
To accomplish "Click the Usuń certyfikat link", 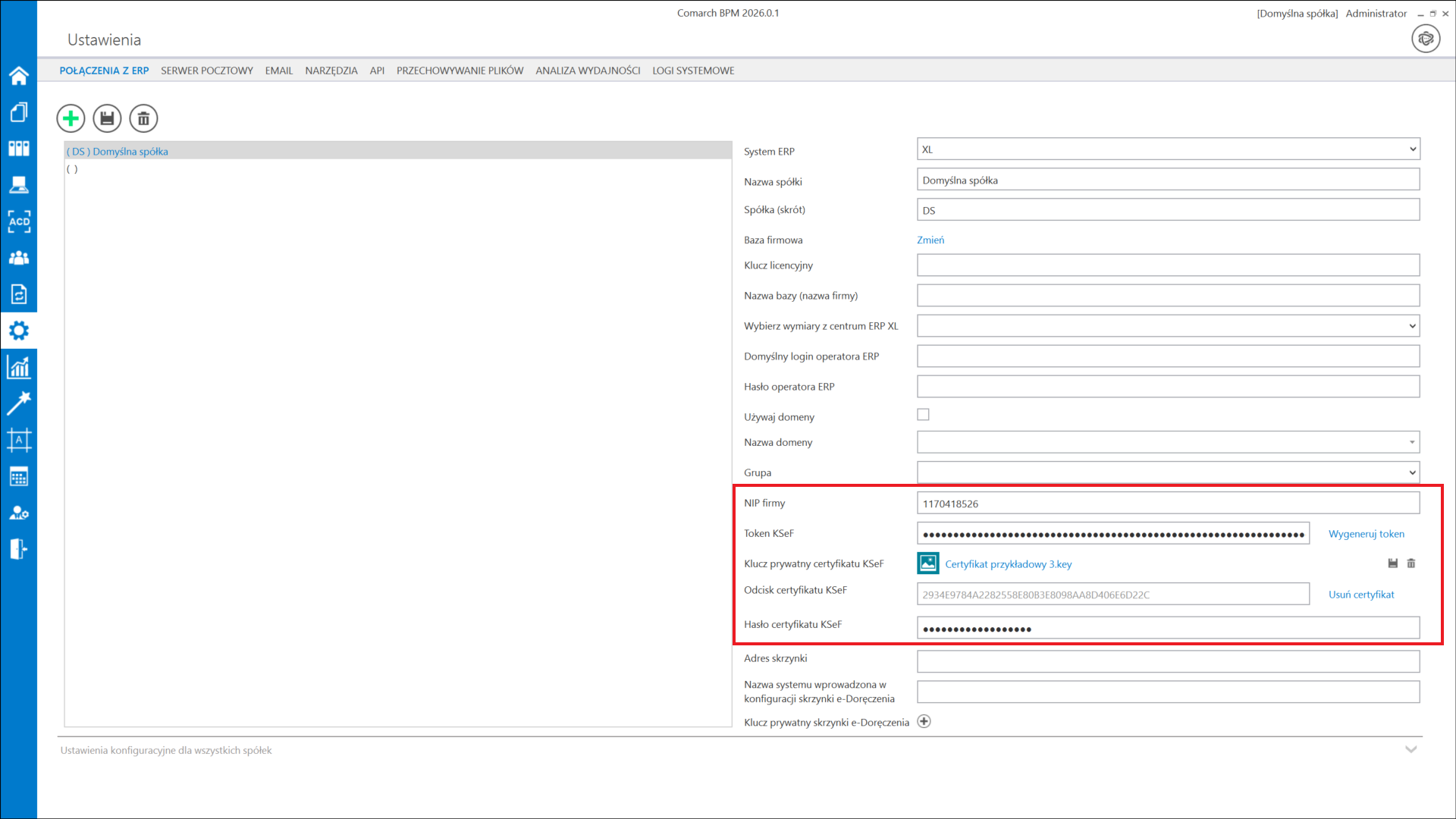I will [x=1361, y=595].
